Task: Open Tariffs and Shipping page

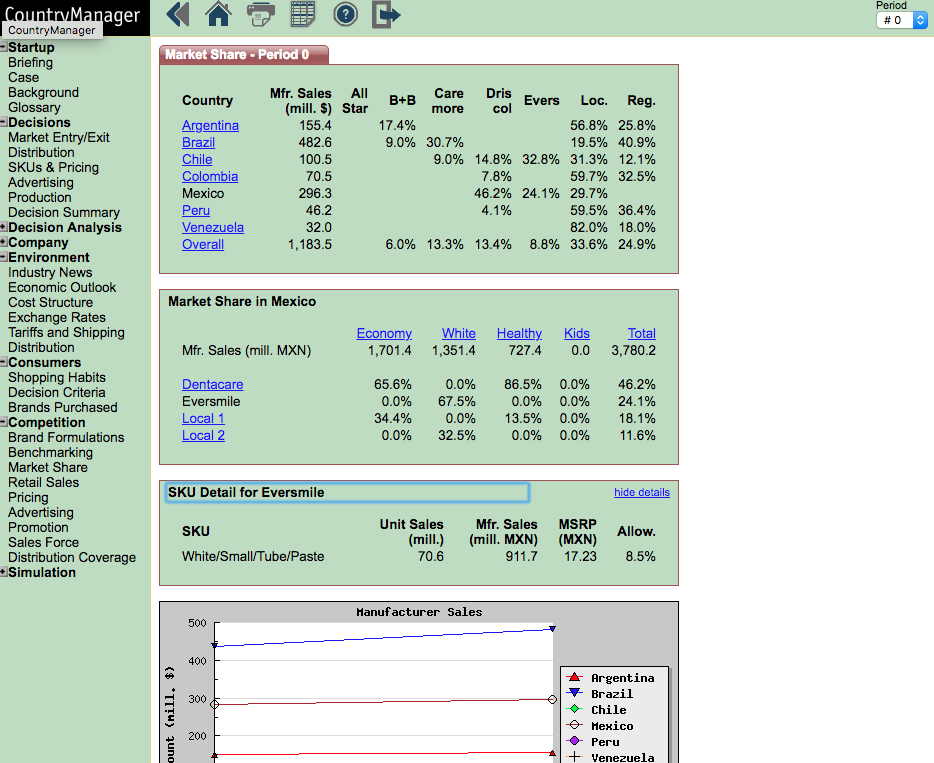Action: (66, 332)
